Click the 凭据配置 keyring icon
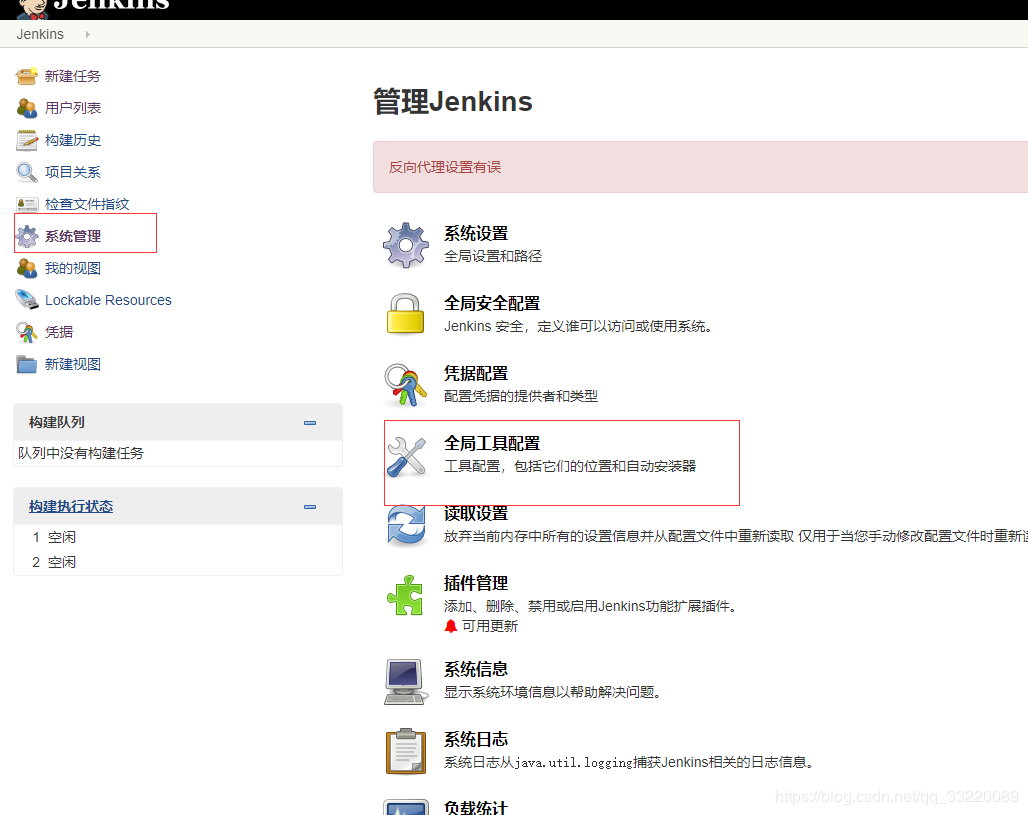The image size is (1028, 815). tap(405, 386)
